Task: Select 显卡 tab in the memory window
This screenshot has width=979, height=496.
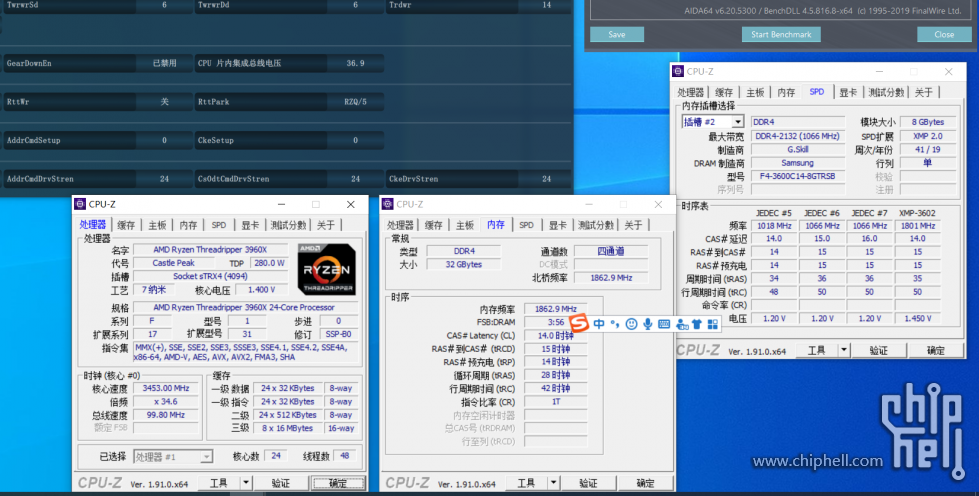Action: pos(558,225)
